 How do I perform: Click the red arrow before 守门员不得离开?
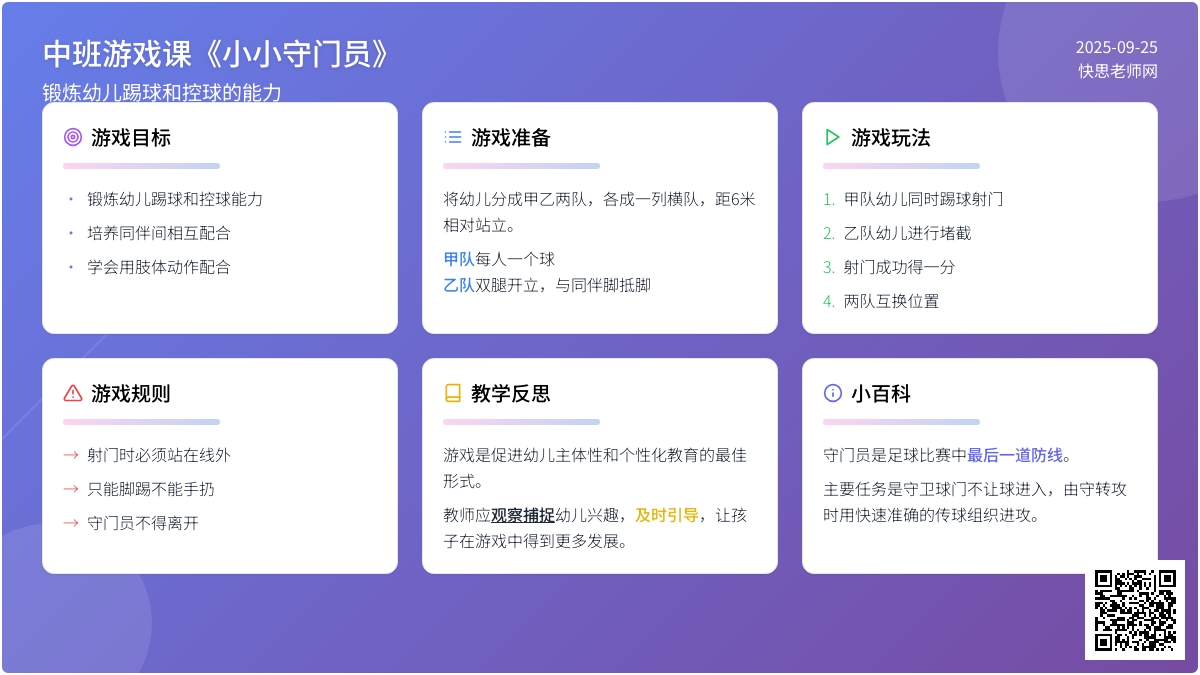(71, 523)
